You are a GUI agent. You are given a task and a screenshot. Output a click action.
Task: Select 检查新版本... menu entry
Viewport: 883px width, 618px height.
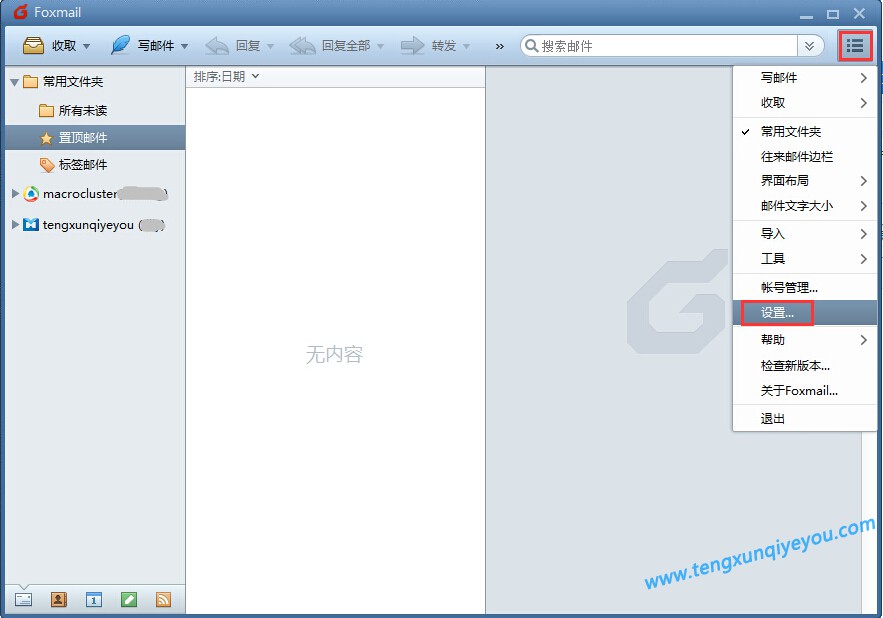click(x=805, y=366)
